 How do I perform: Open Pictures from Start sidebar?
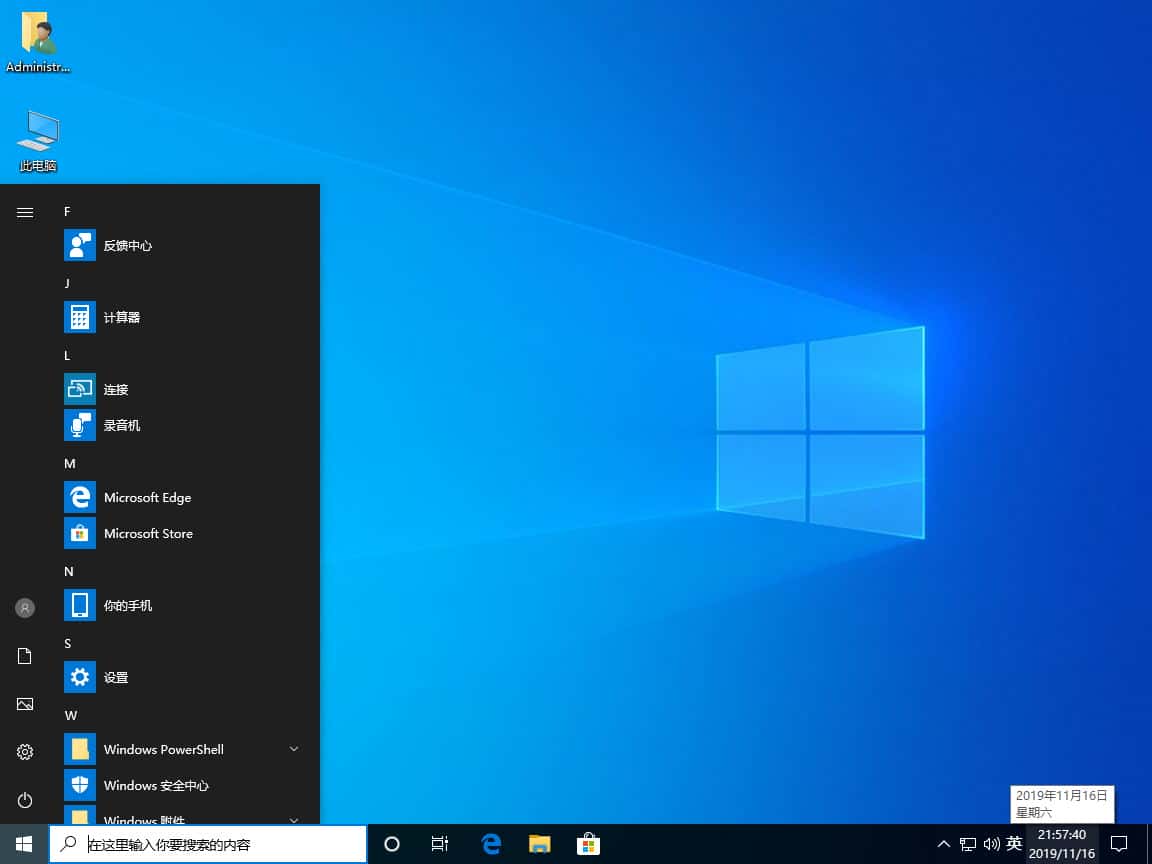(25, 704)
